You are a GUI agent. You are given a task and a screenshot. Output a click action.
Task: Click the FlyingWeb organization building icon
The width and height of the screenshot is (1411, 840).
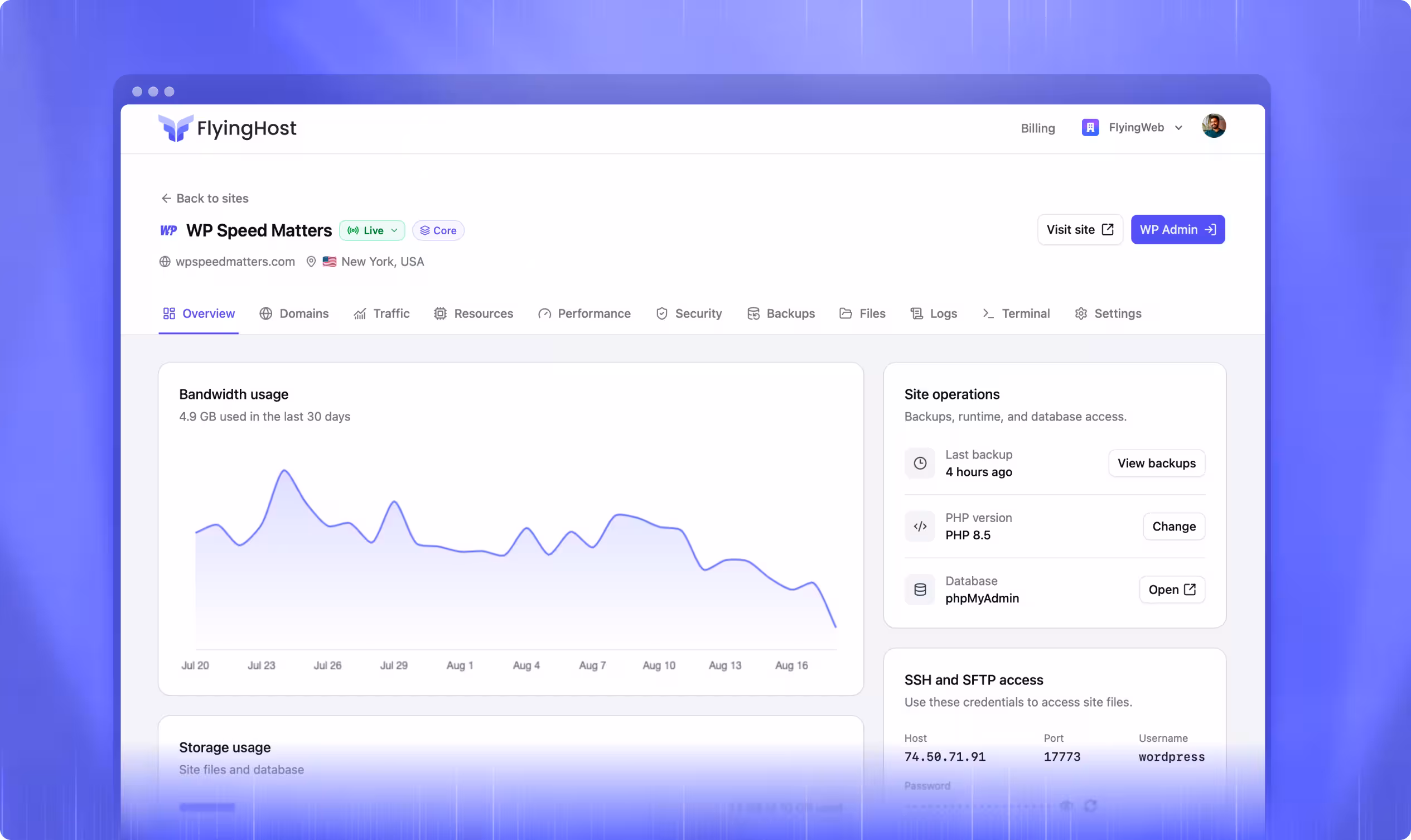coord(1090,127)
